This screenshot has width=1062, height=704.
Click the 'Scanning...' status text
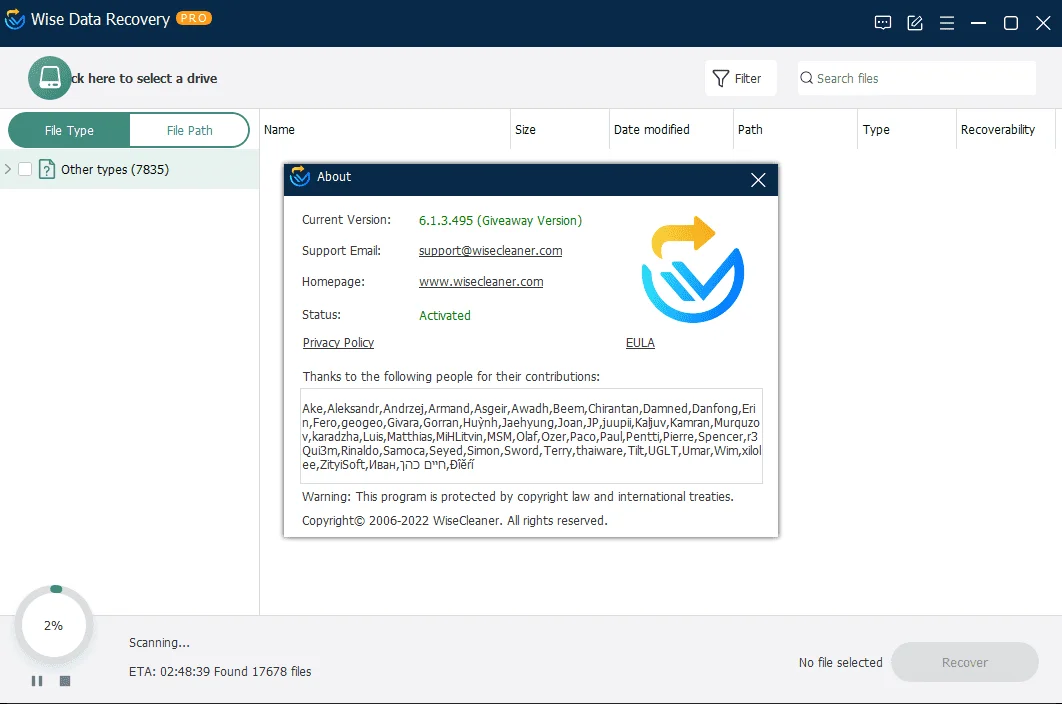159,642
